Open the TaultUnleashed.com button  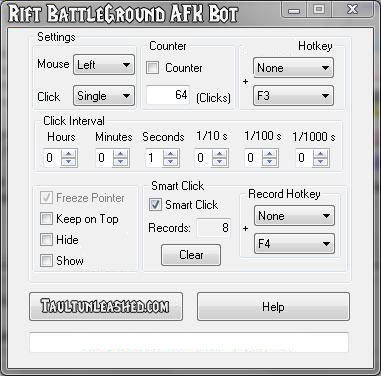106,307
